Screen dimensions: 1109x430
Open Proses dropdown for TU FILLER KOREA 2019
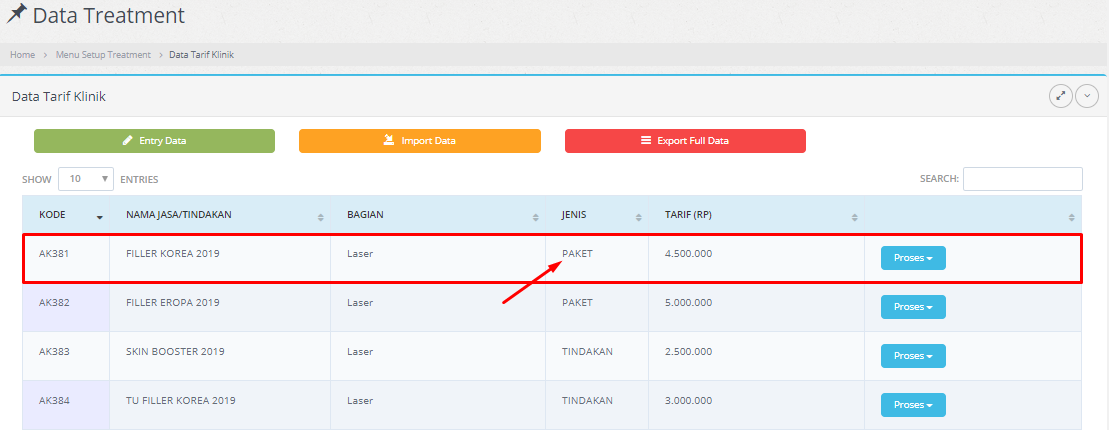(913, 405)
